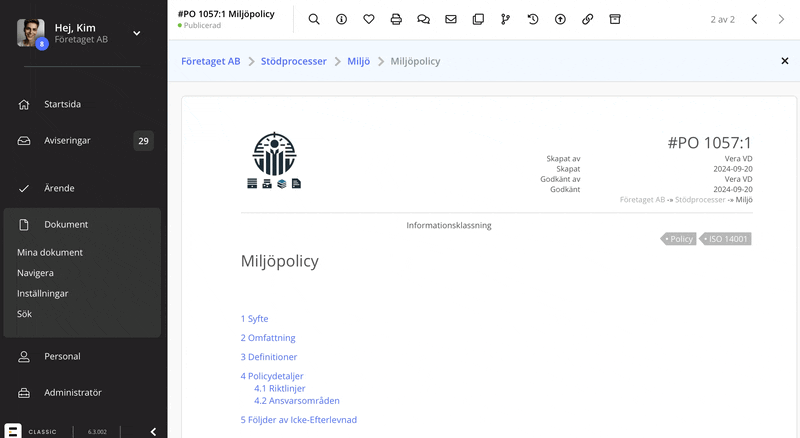Open version history clock icon
Image resolution: width=800 pixels, height=438 pixels.
533,19
